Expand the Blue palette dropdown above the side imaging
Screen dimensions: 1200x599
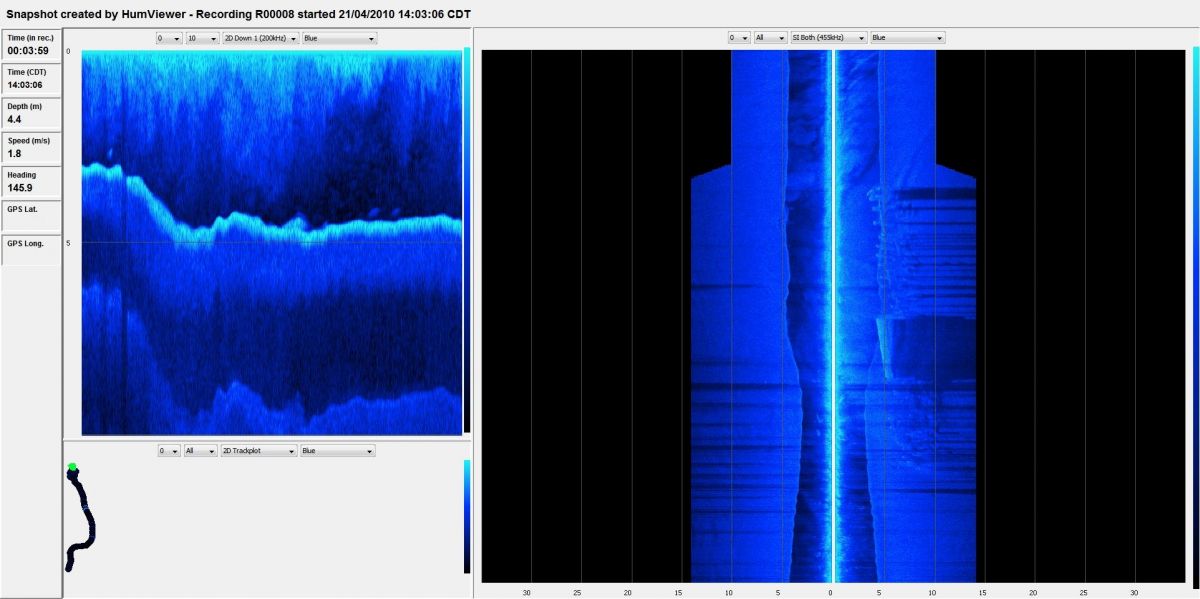coord(907,37)
